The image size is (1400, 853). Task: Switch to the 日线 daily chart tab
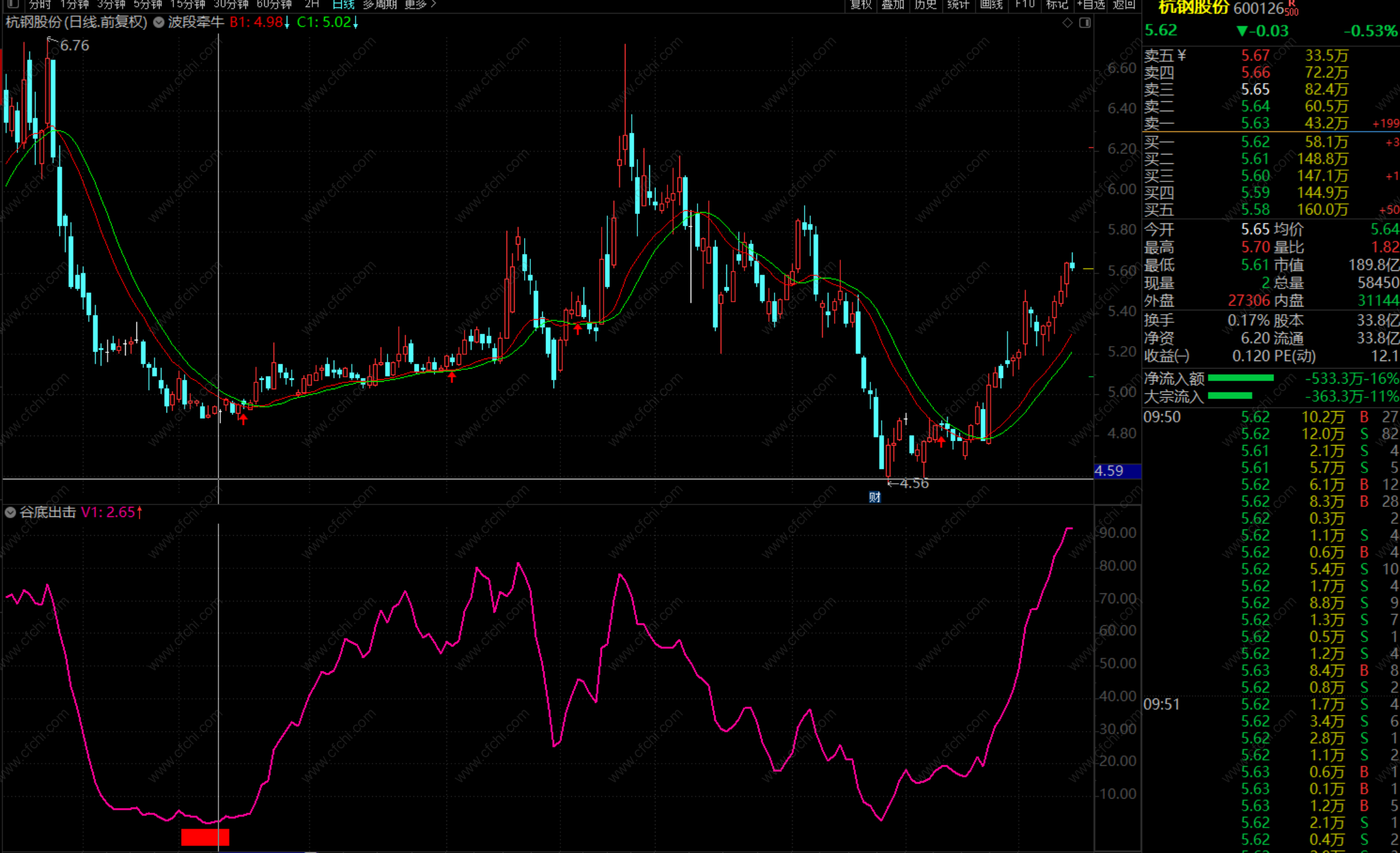pyautogui.click(x=343, y=4)
